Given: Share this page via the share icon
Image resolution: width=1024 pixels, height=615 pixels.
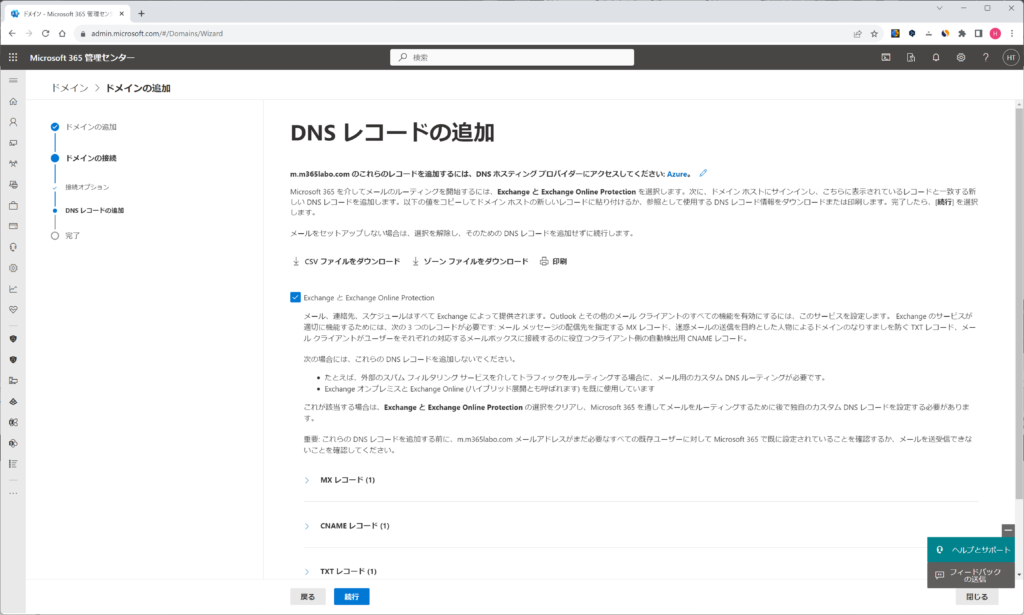Looking at the screenshot, I should tap(857, 33).
